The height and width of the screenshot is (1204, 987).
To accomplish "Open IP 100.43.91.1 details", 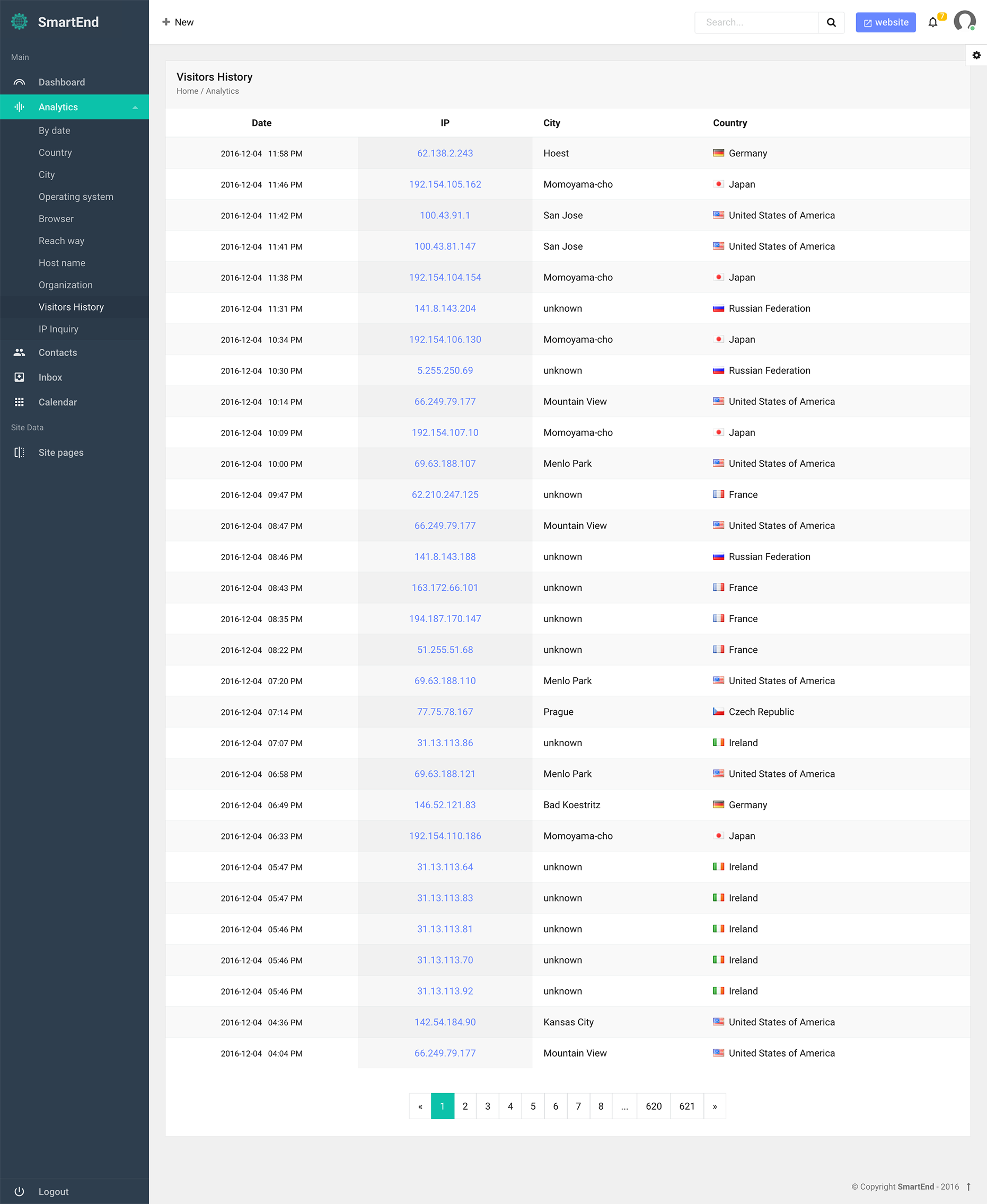I will pos(445,216).
